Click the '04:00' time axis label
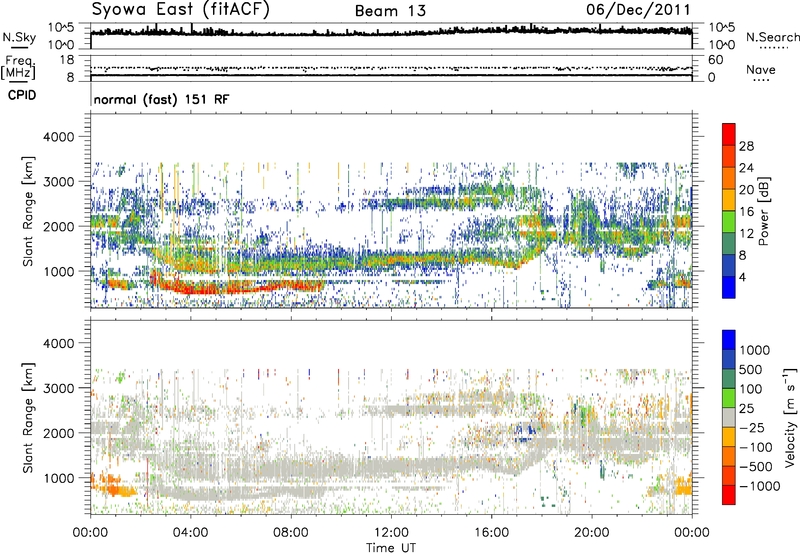This screenshot has width=800, height=554. (190, 533)
